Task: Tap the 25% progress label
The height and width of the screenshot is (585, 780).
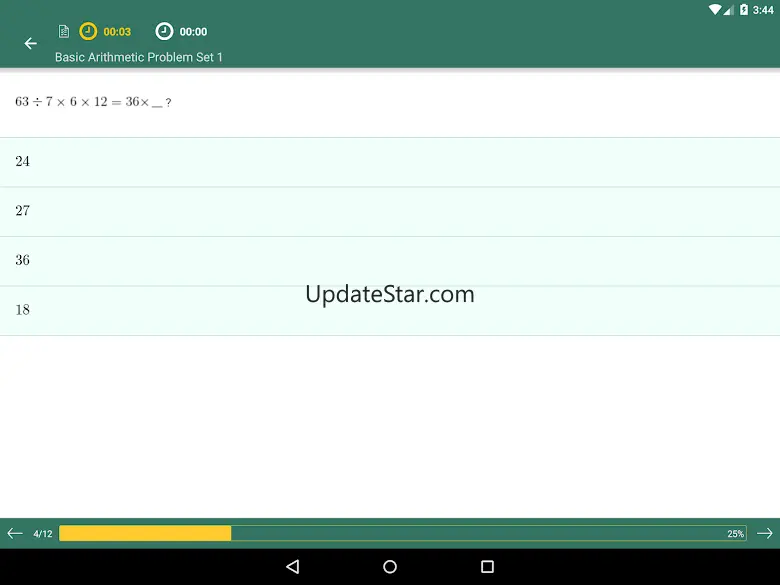Action: (x=735, y=534)
